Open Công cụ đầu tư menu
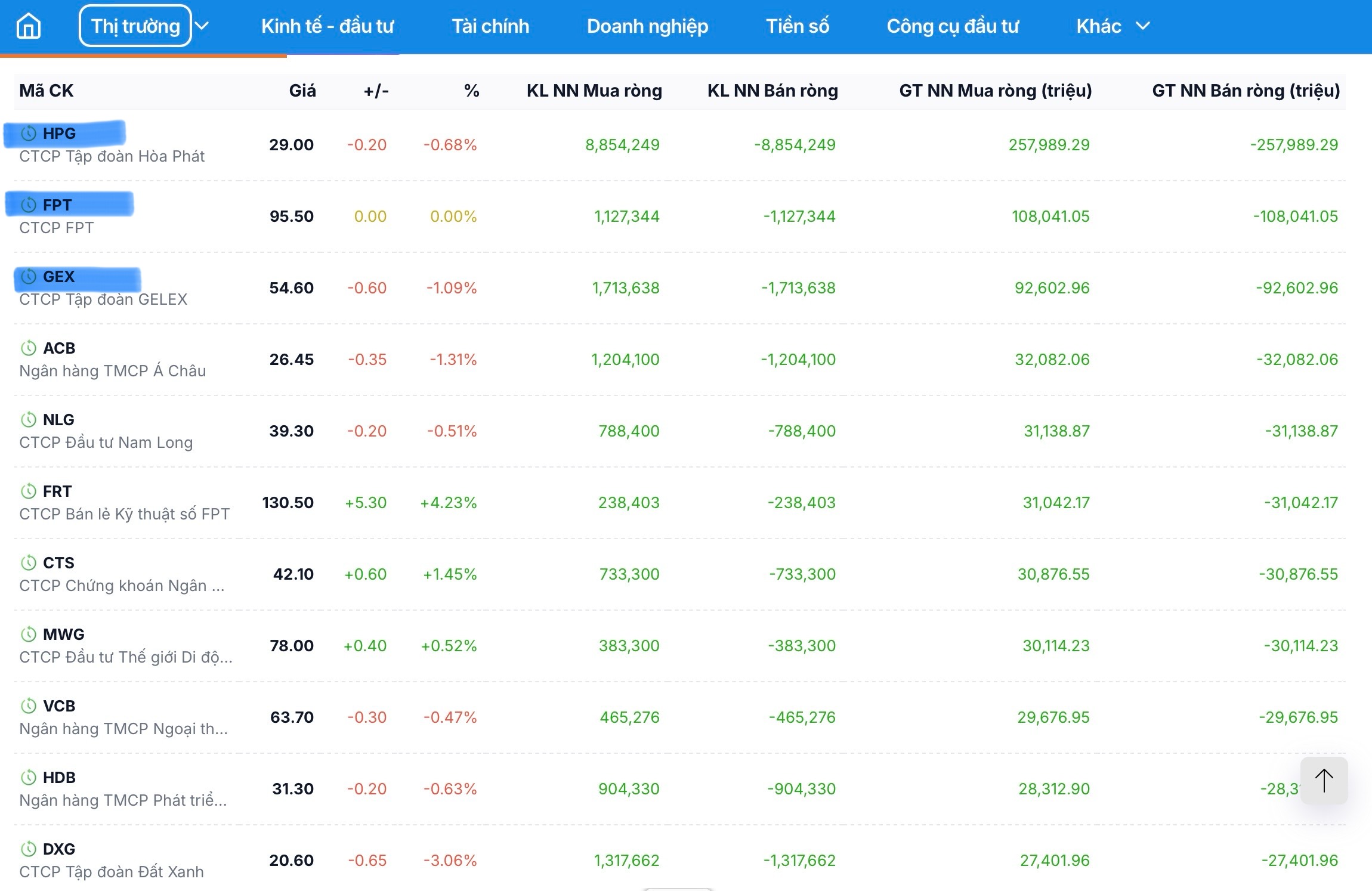Image resolution: width=1372 pixels, height=891 pixels. [952, 26]
